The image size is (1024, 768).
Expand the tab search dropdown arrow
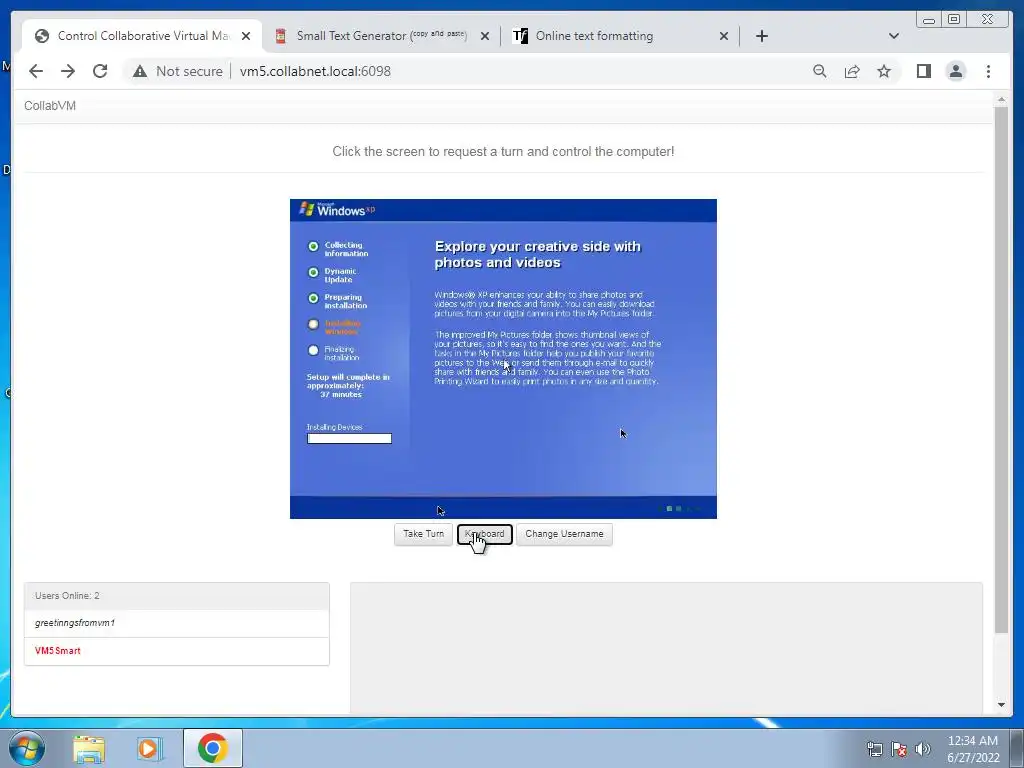point(894,36)
